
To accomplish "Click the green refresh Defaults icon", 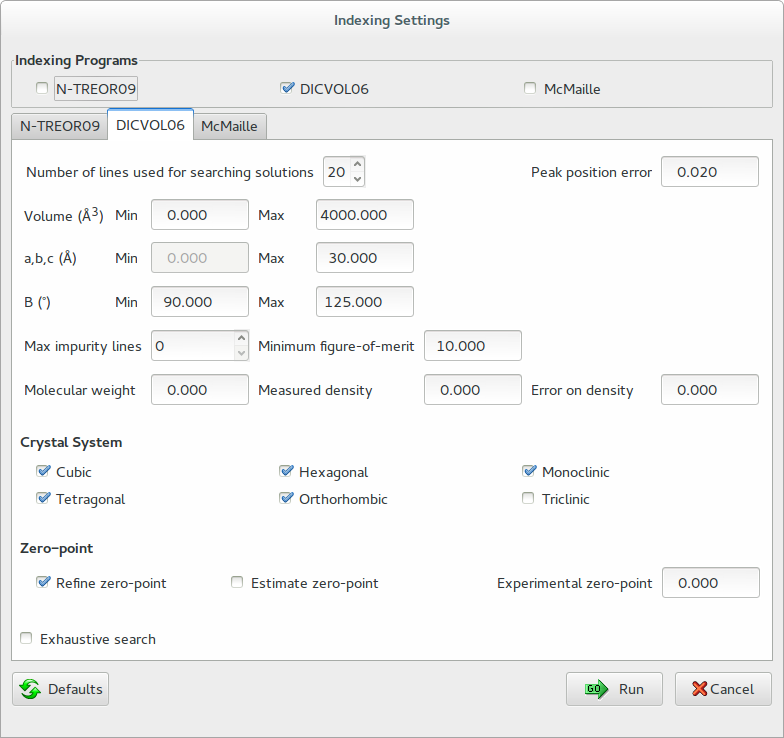I will 30,689.
